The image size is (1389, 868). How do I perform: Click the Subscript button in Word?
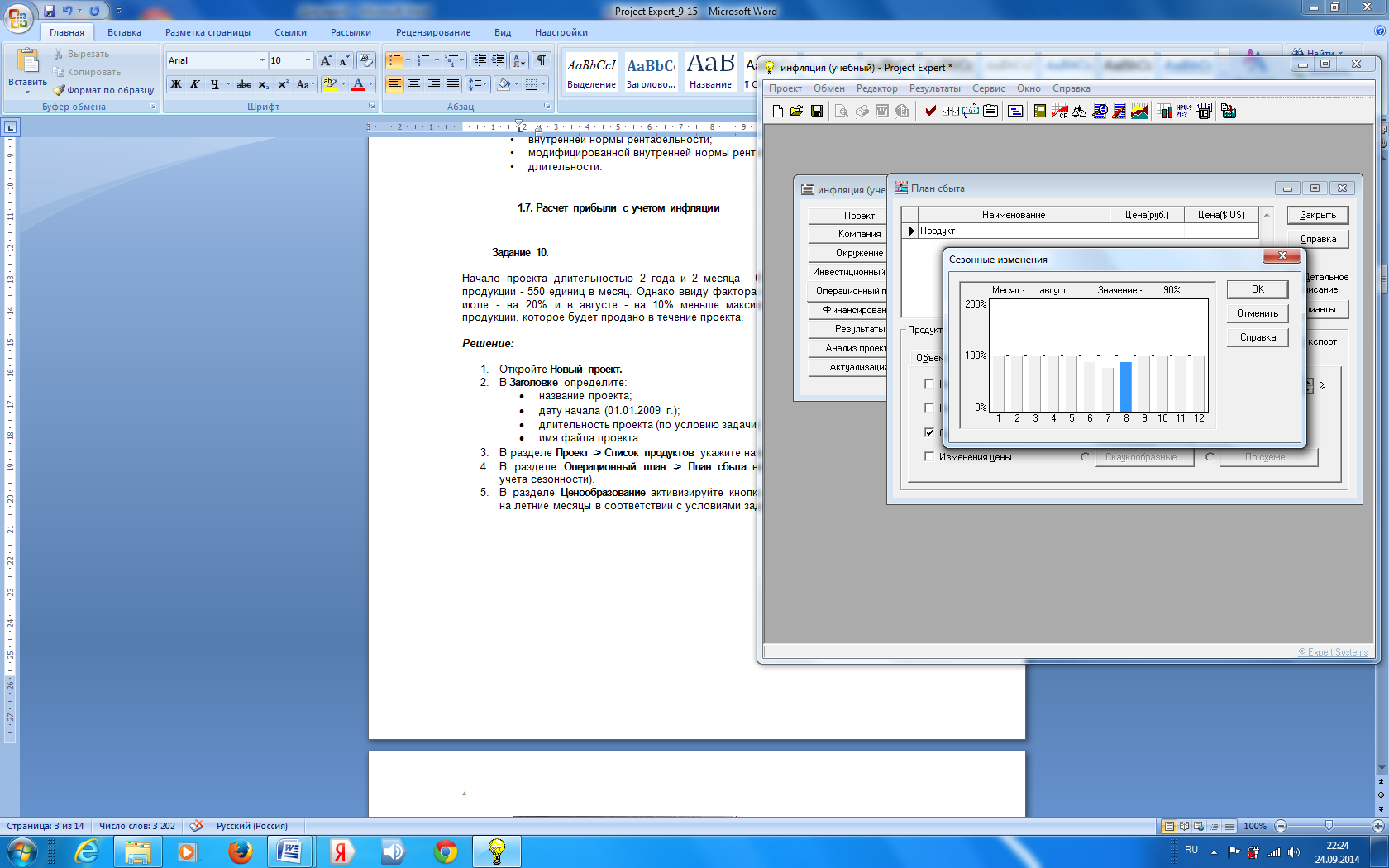264,84
